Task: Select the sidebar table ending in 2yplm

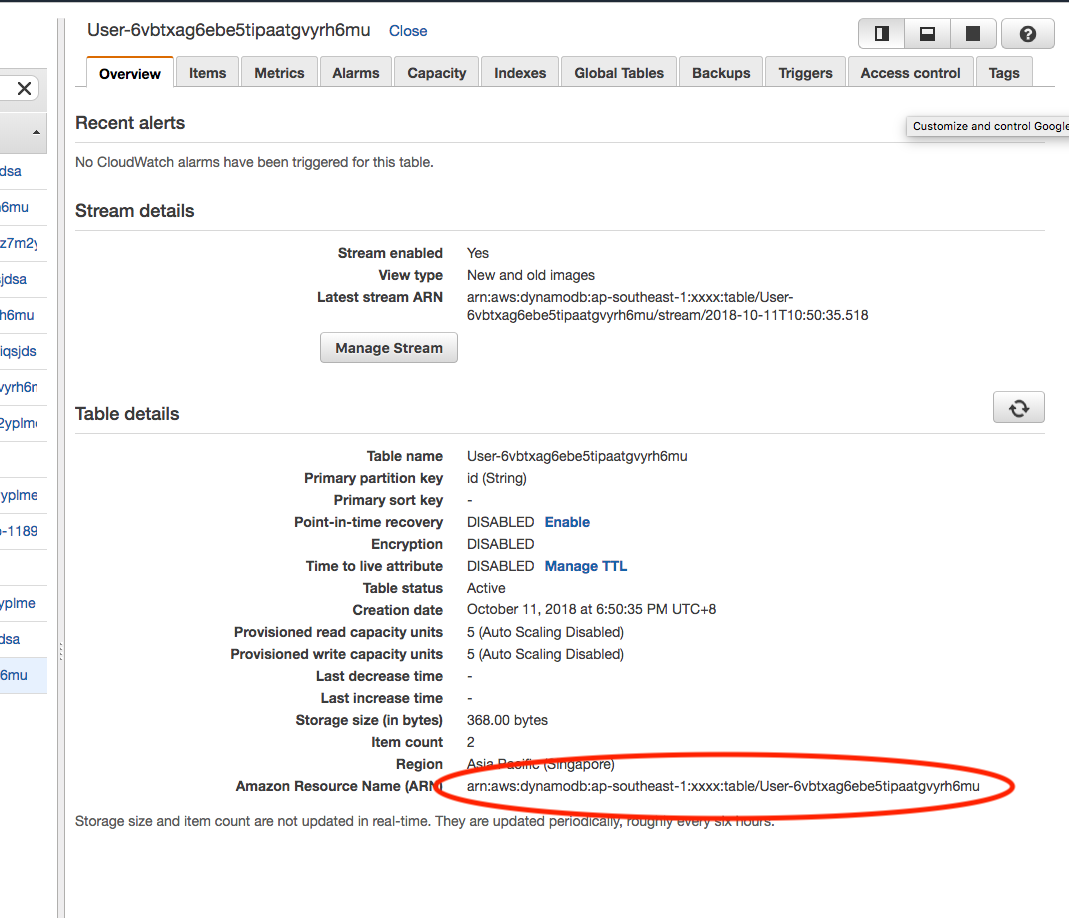Action: click(x=19, y=423)
